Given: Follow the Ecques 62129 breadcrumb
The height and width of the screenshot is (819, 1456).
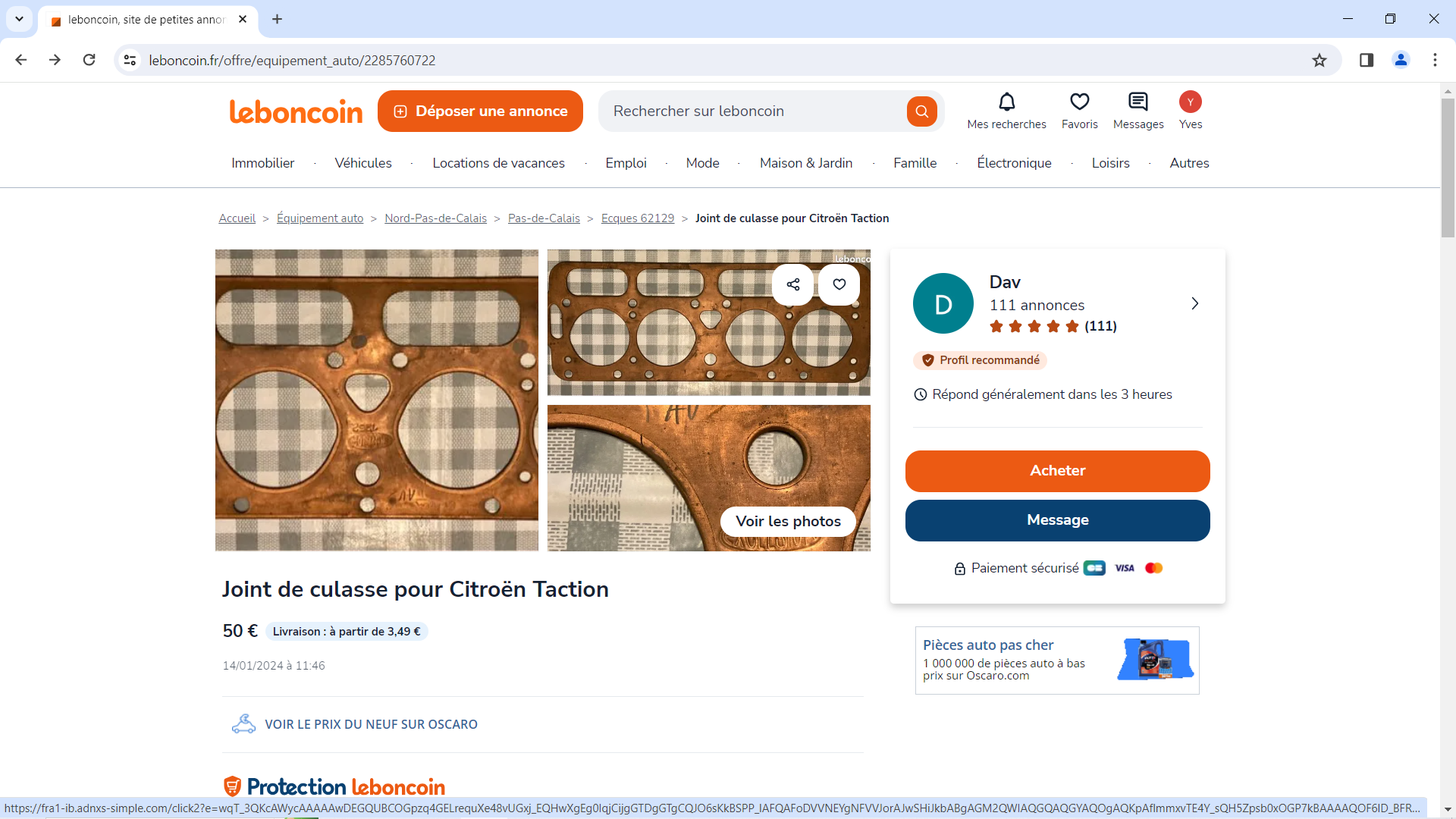Looking at the screenshot, I should [638, 218].
